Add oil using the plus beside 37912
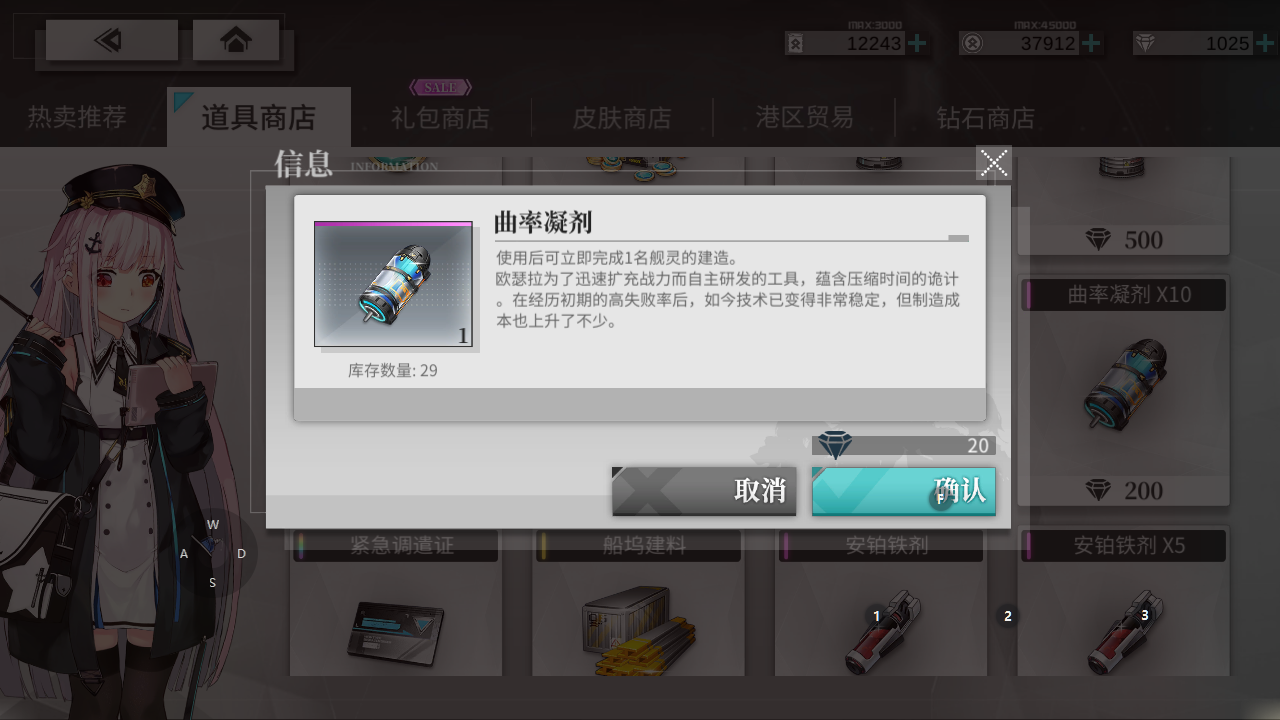1280x720 pixels. point(1092,43)
